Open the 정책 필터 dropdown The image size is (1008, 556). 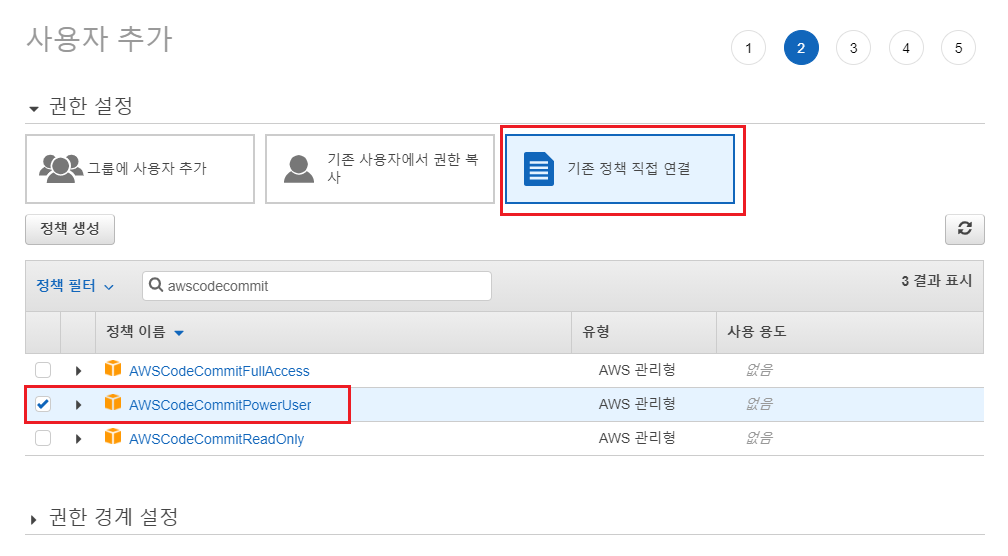pyautogui.click(x=75, y=286)
